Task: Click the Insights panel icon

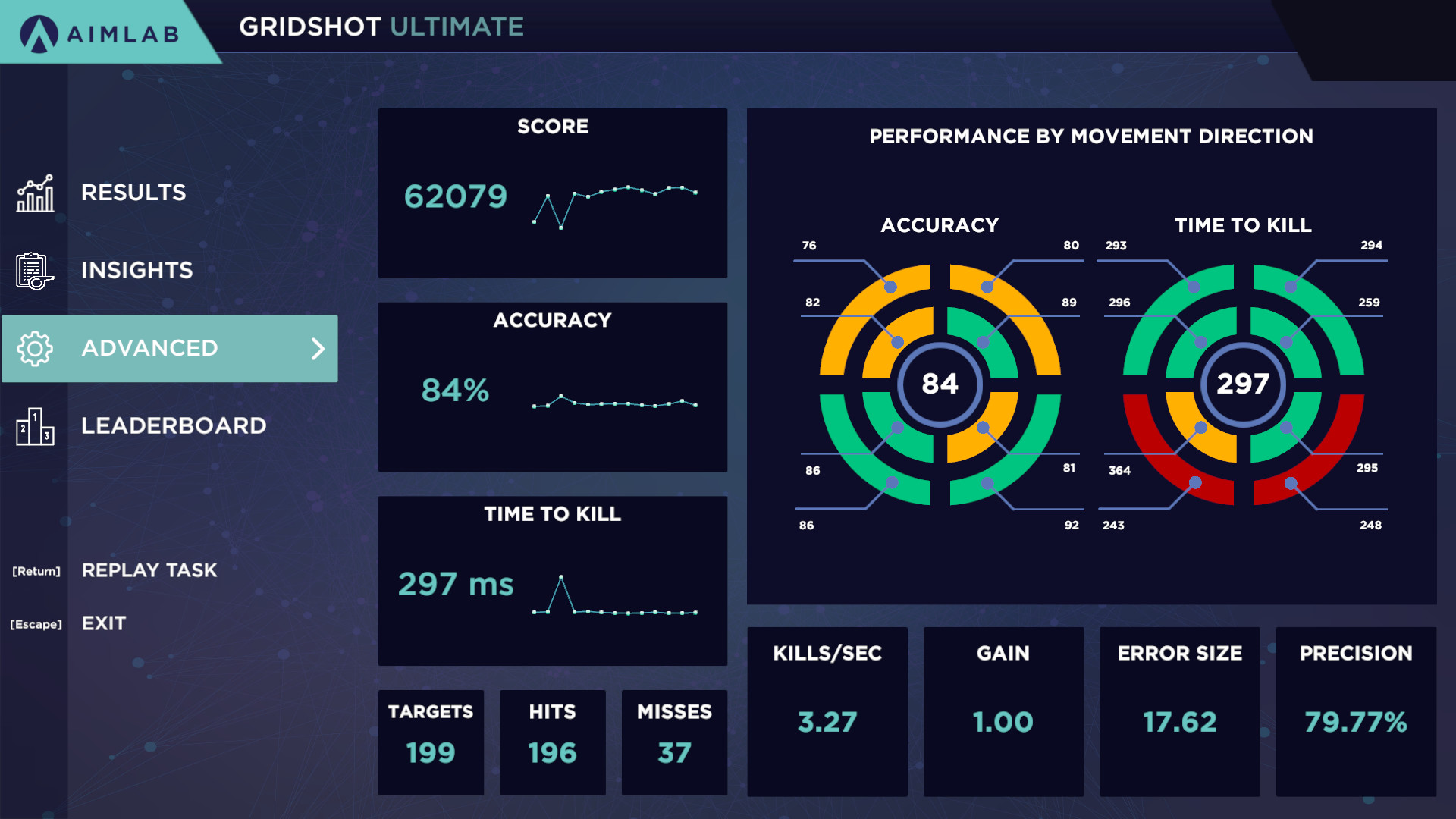Action: click(x=36, y=269)
